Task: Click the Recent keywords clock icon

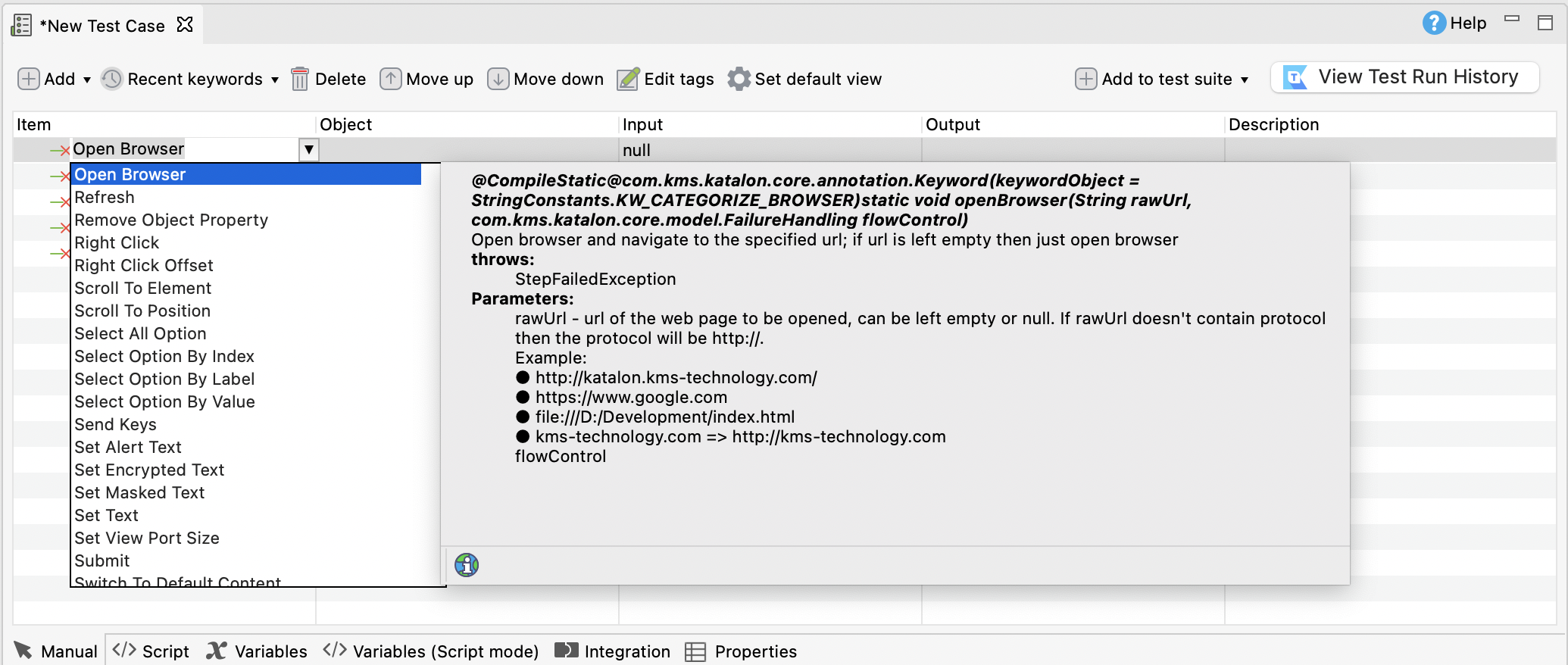Action: (x=112, y=79)
